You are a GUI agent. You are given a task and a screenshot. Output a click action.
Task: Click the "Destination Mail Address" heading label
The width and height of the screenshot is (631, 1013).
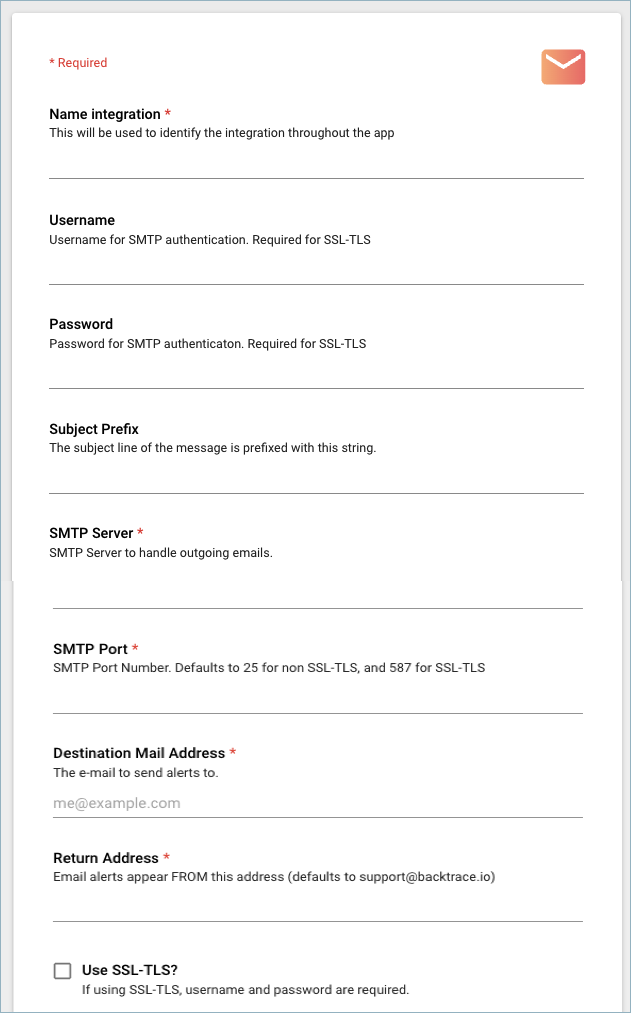(x=140, y=753)
